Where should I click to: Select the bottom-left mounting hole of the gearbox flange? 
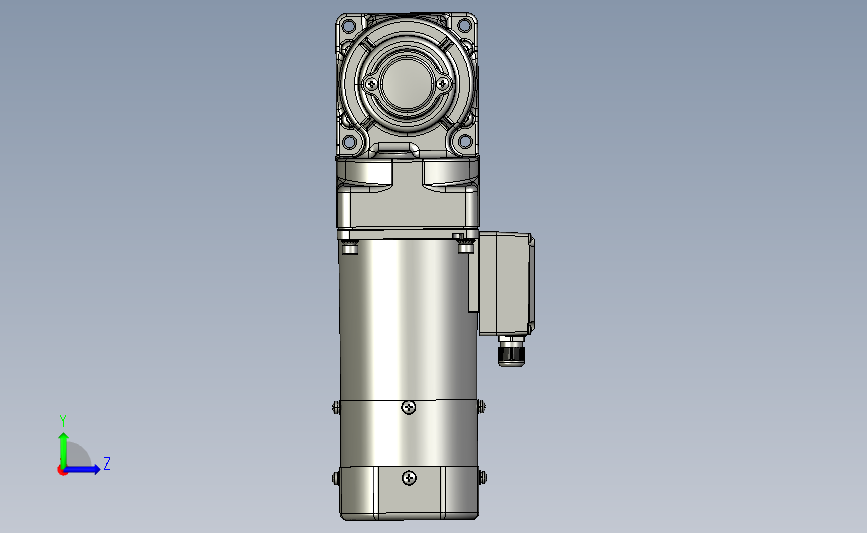(x=349, y=142)
